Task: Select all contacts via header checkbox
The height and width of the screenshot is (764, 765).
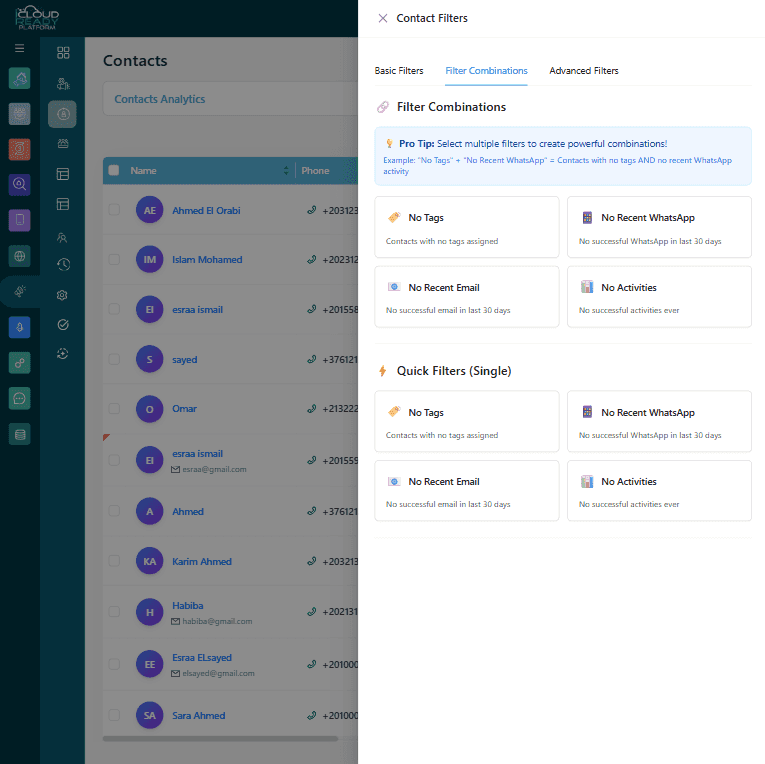Action: click(x=114, y=170)
